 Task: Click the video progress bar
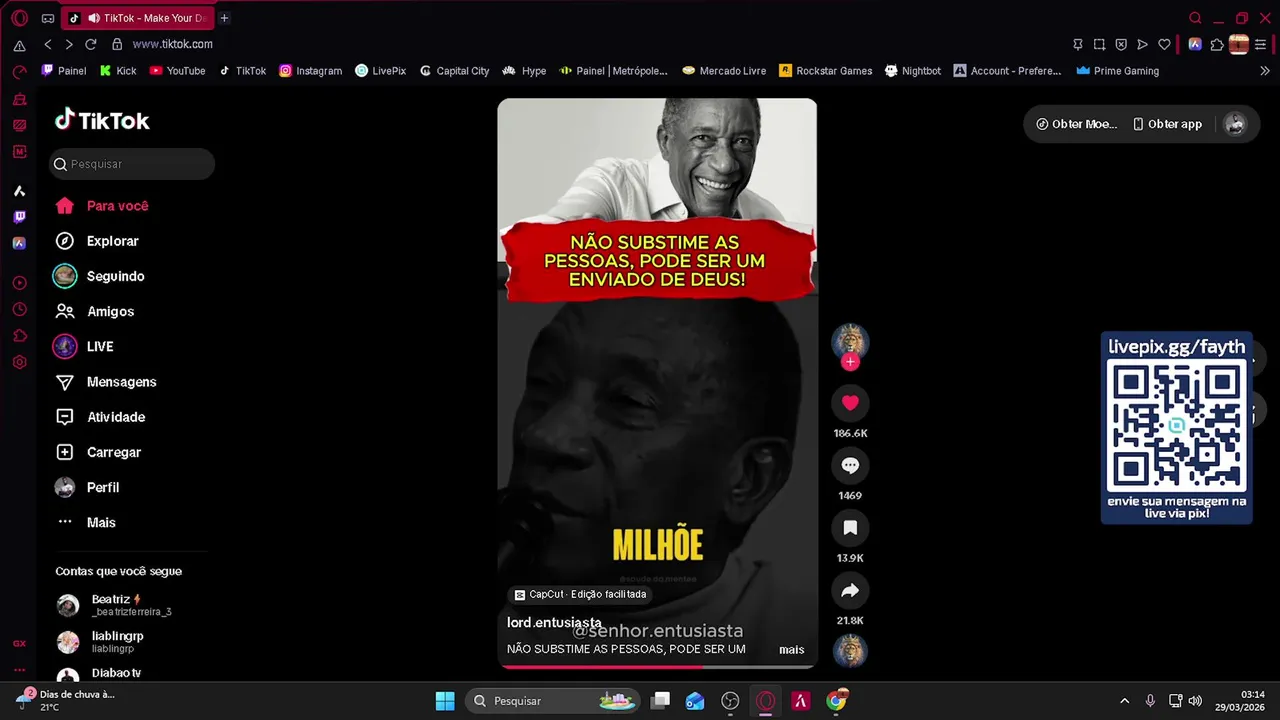657,666
